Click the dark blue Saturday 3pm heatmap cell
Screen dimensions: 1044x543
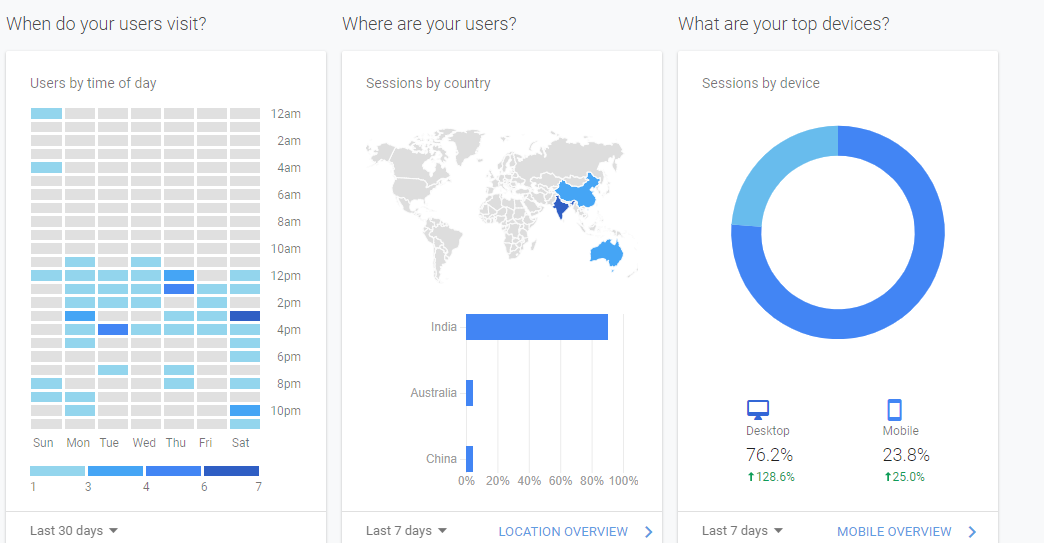pos(245,316)
